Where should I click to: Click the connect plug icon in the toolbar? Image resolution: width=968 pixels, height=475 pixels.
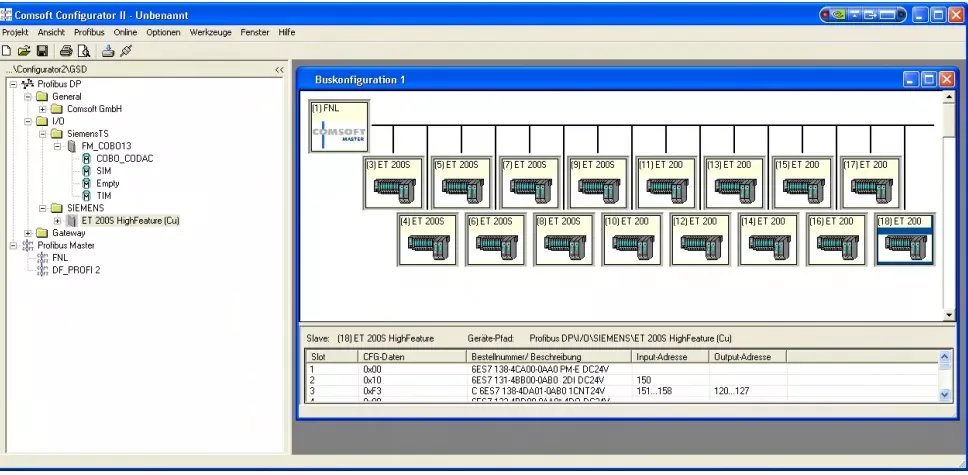[126, 51]
